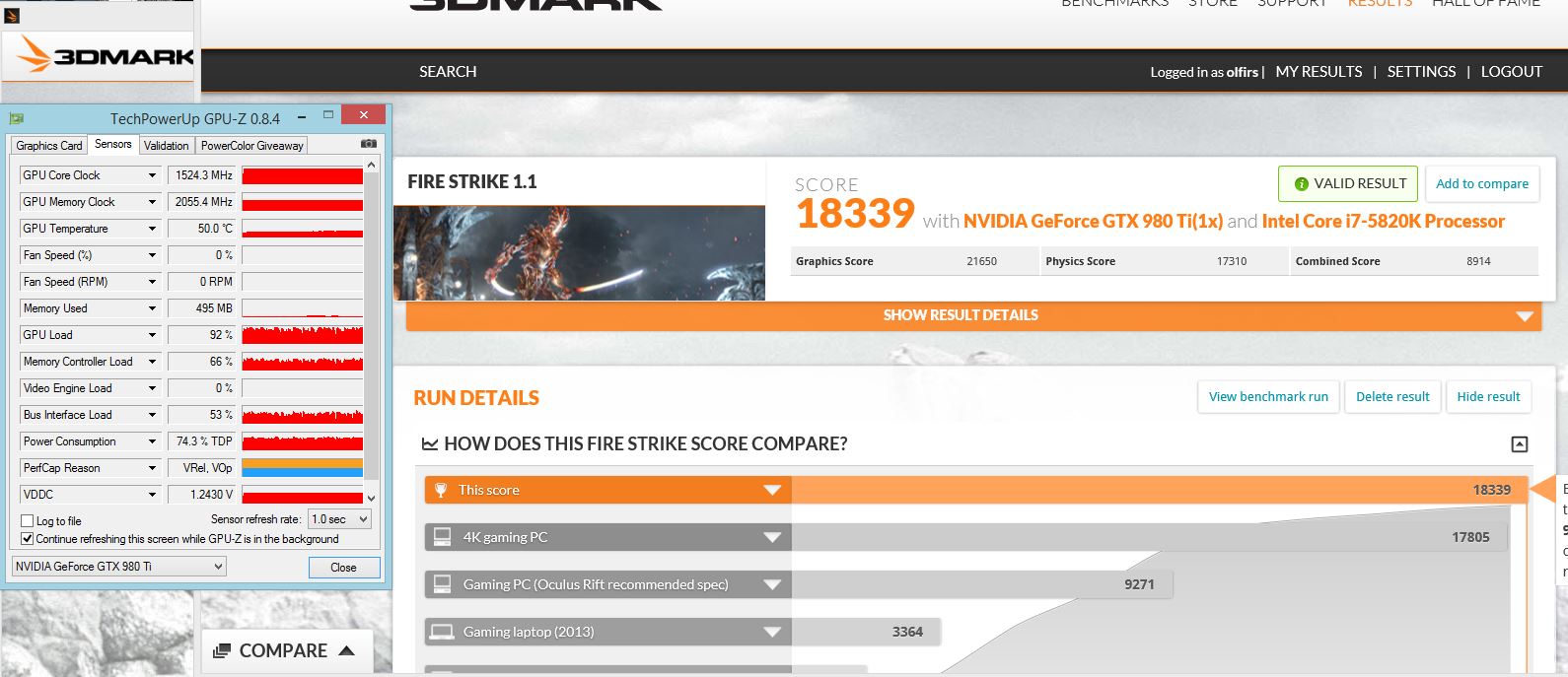Open the Search menu item
The width and height of the screenshot is (1568, 677).
click(448, 72)
